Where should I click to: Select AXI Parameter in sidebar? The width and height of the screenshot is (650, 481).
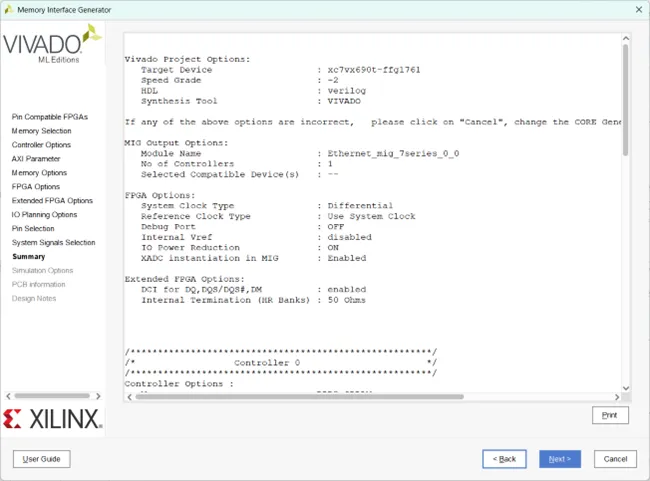36,159
